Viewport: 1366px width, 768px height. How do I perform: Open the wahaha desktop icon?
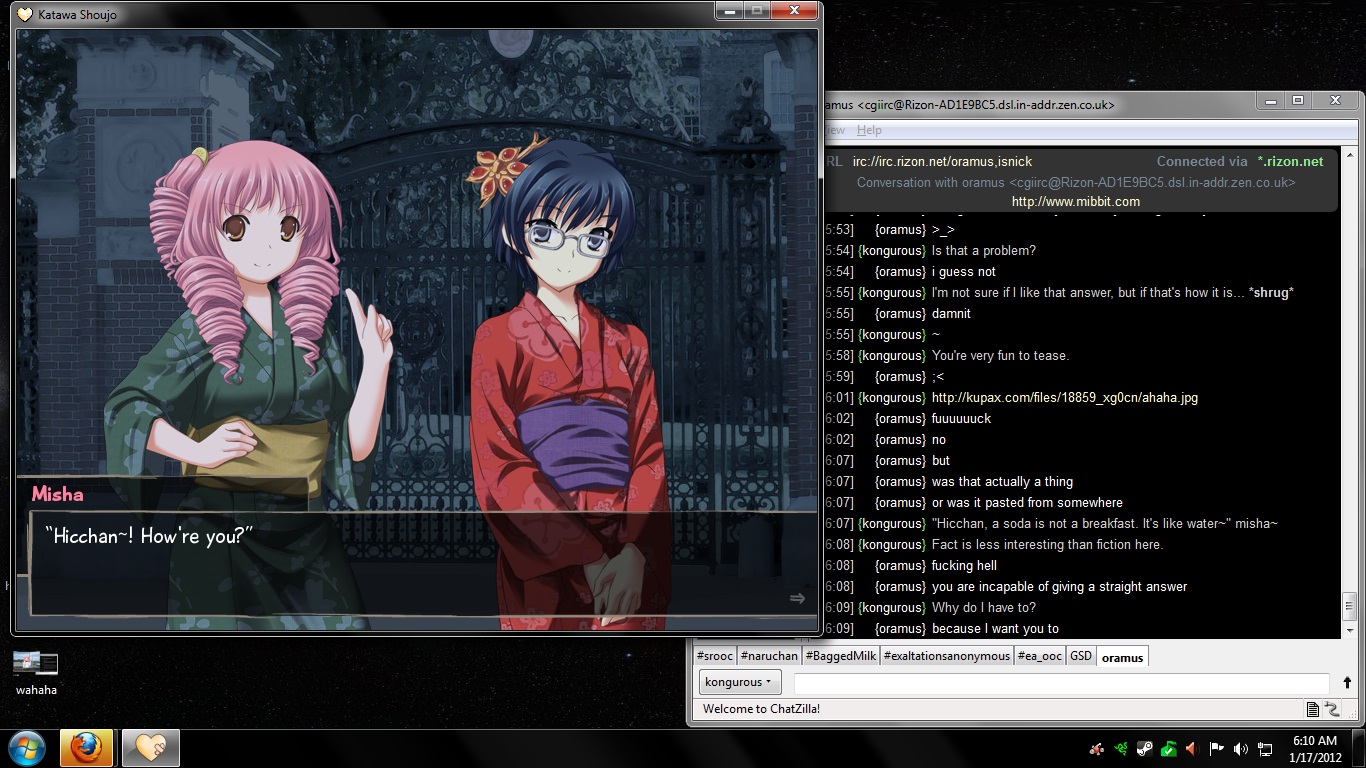tap(36, 673)
